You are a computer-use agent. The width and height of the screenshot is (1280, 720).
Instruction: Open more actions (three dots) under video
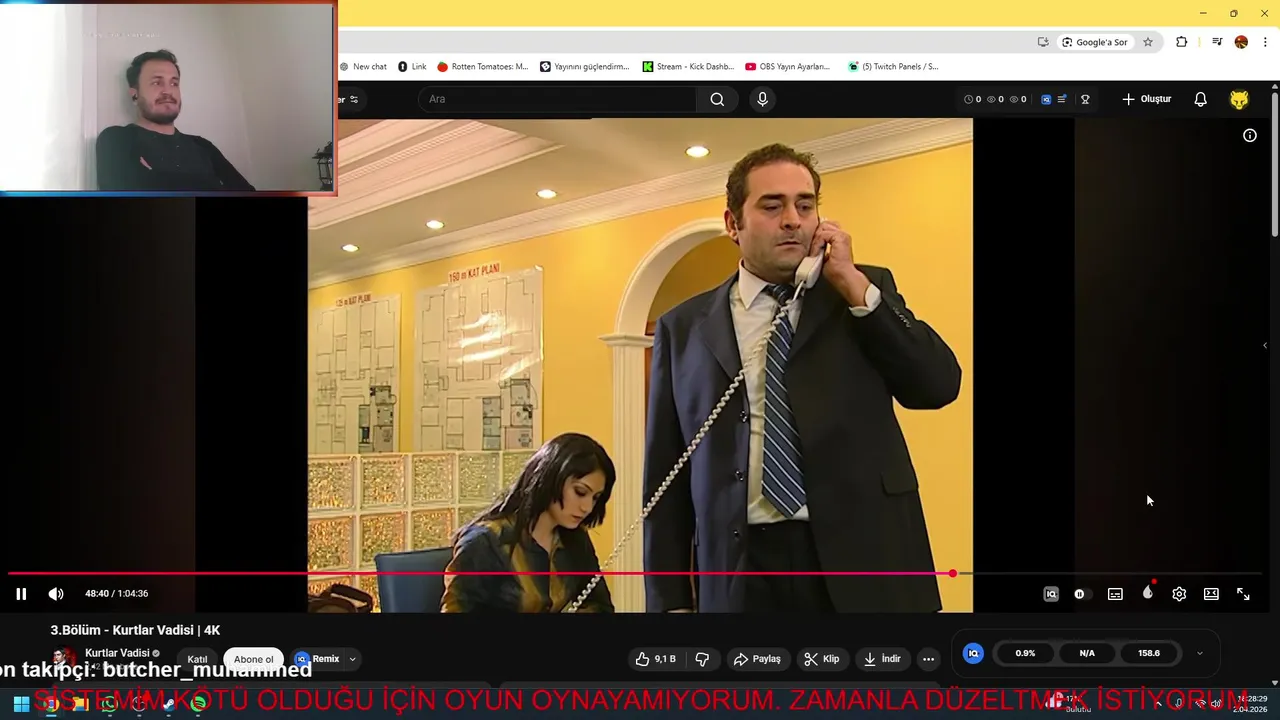click(x=928, y=659)
